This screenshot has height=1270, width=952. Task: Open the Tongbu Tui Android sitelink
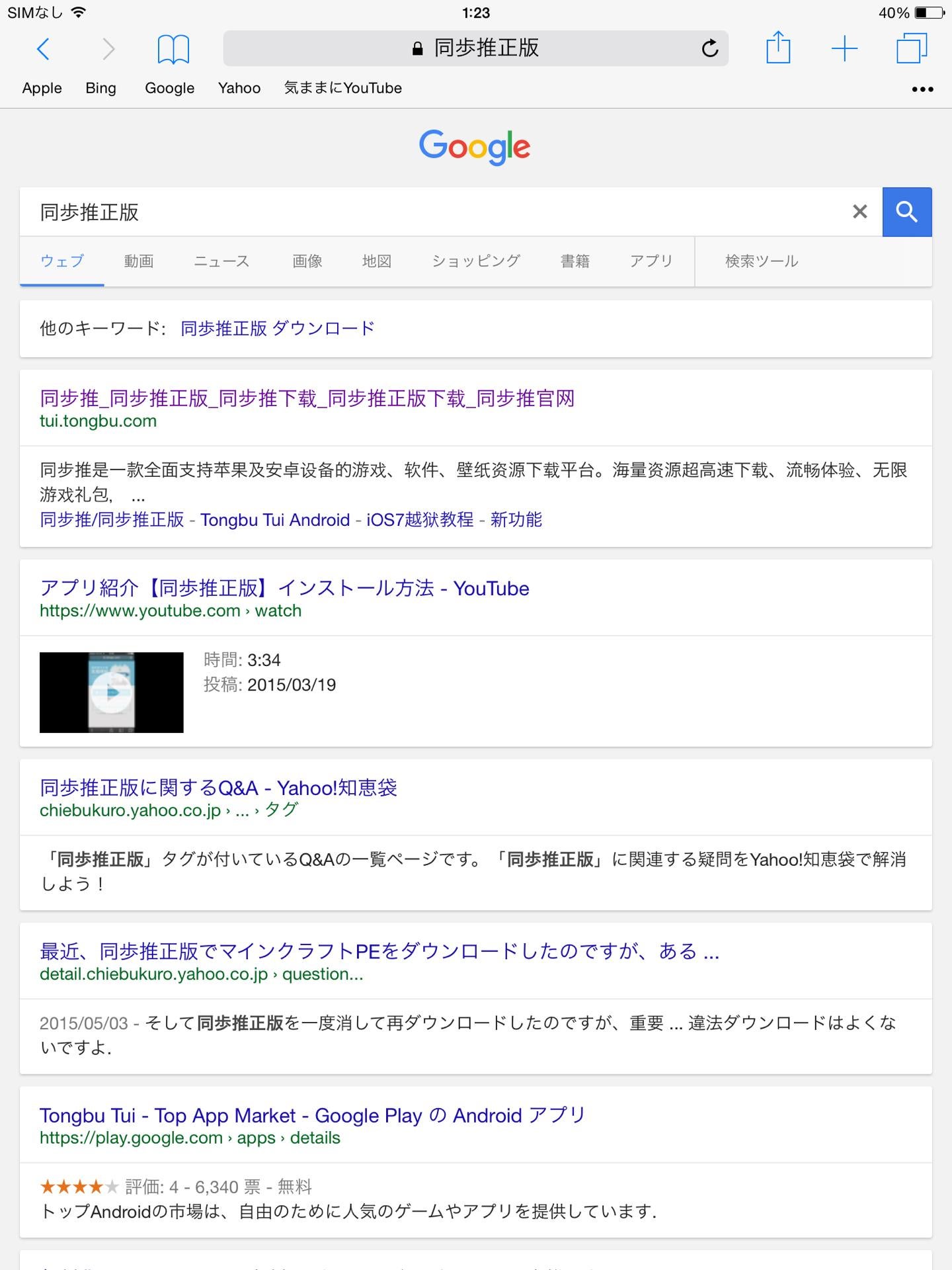pos(275,520)
